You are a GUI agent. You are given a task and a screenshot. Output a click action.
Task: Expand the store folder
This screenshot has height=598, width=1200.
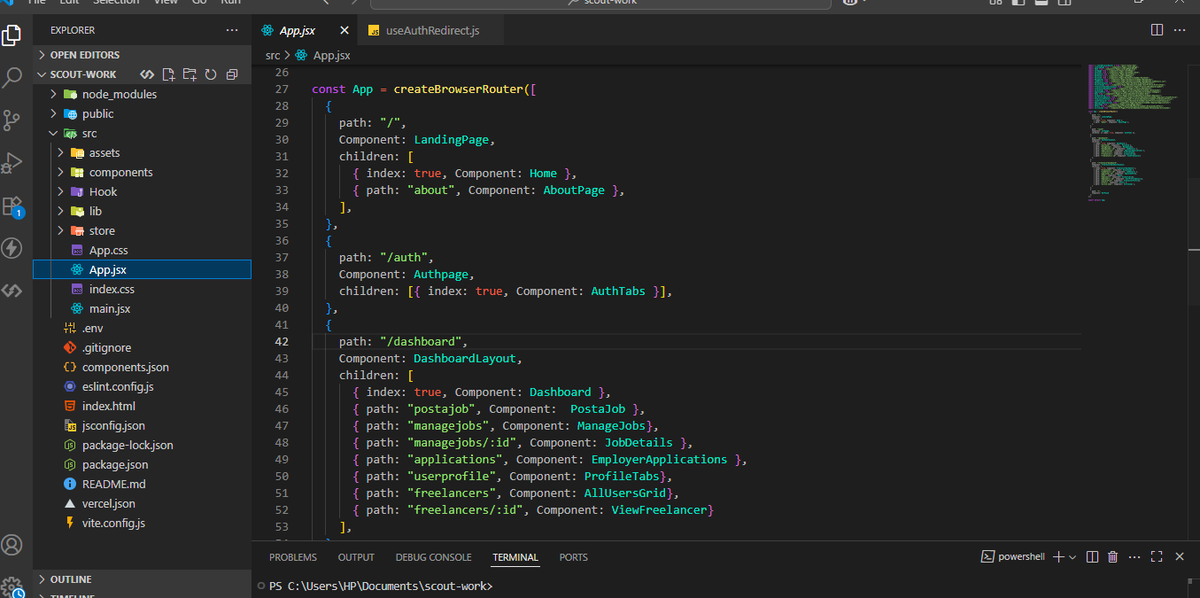142,231
